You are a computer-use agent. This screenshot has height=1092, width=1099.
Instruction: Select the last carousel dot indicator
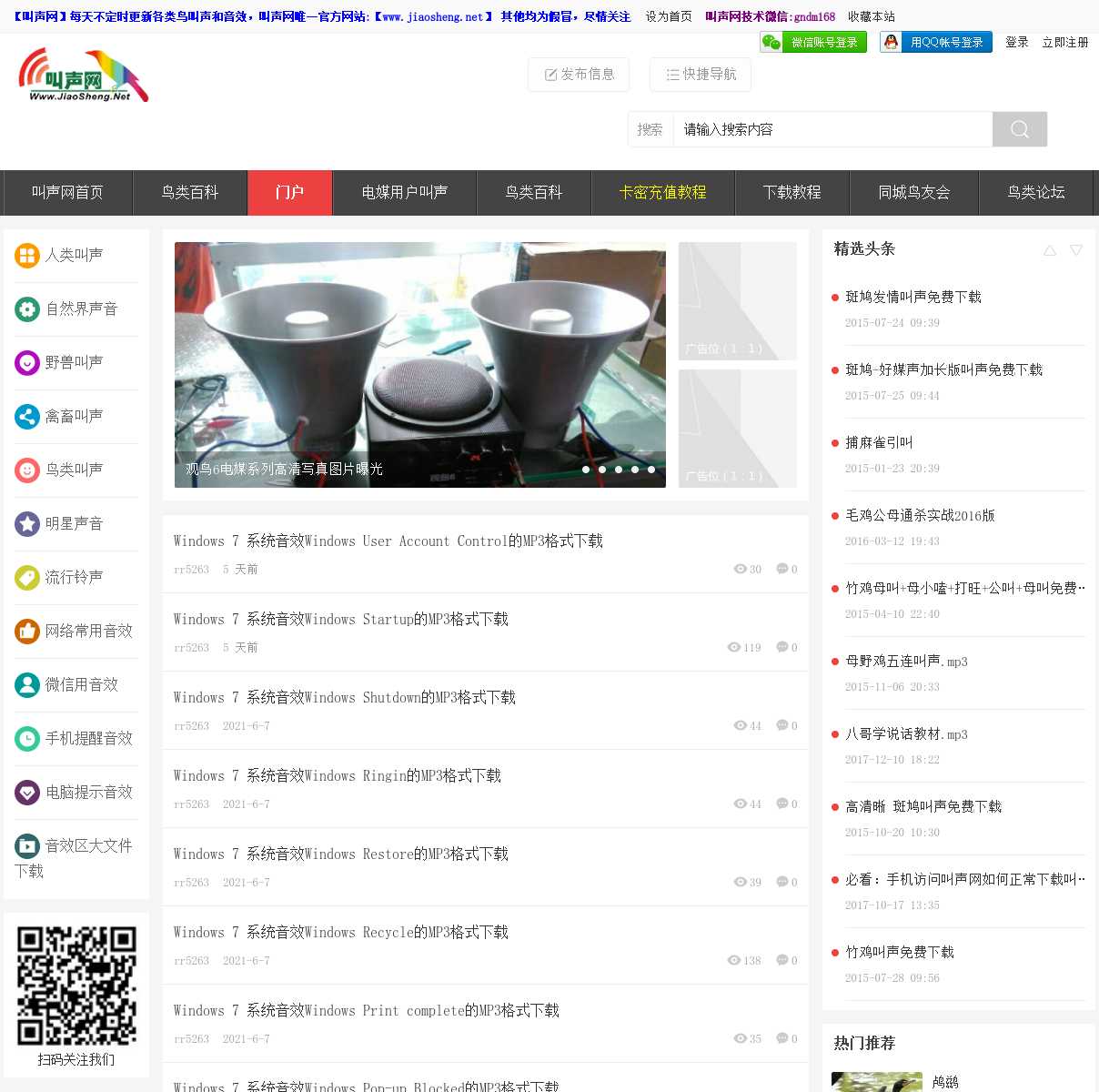(x=651, y=470)
